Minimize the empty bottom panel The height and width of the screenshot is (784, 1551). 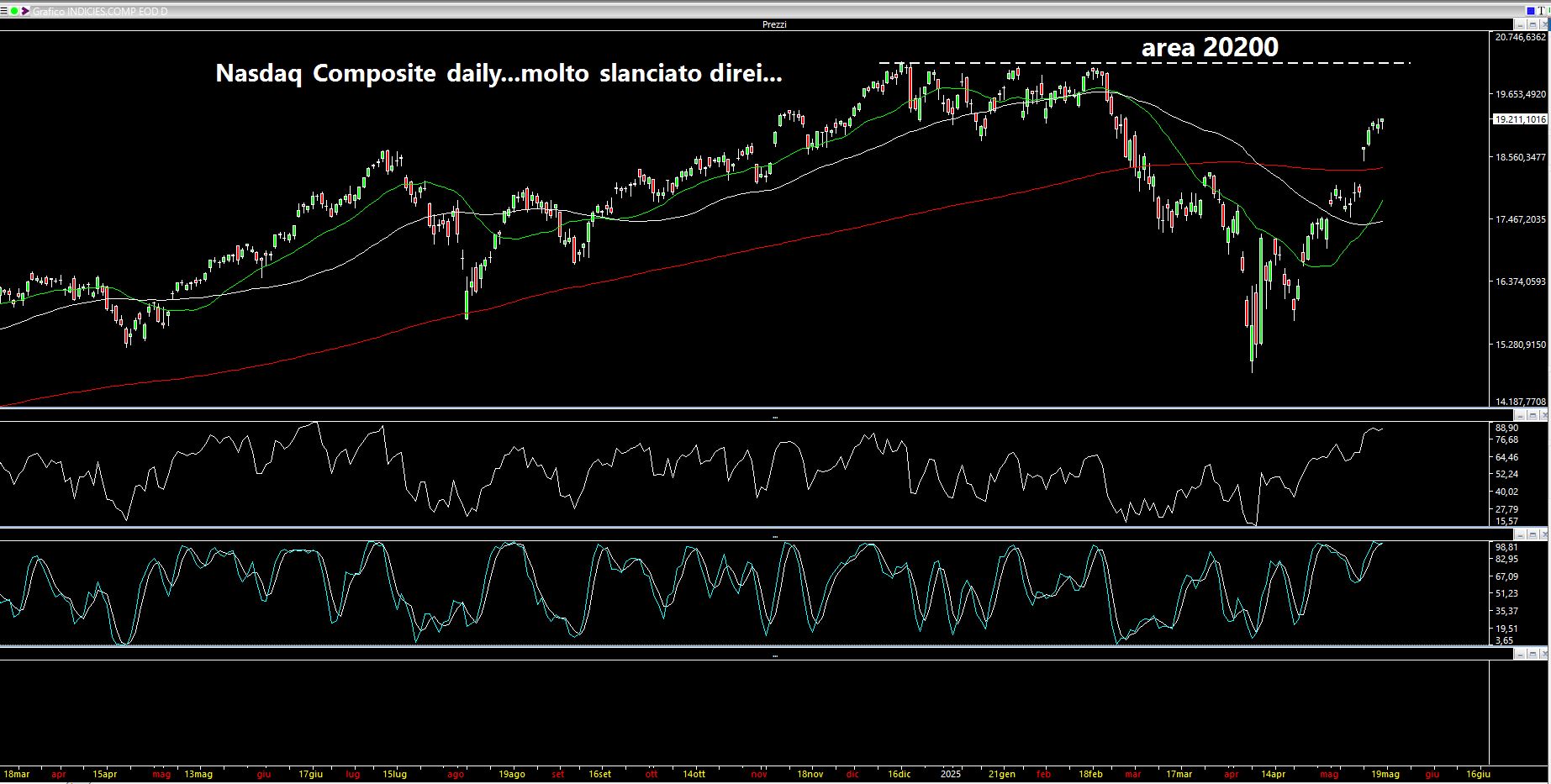click(x=1520, y=654)
